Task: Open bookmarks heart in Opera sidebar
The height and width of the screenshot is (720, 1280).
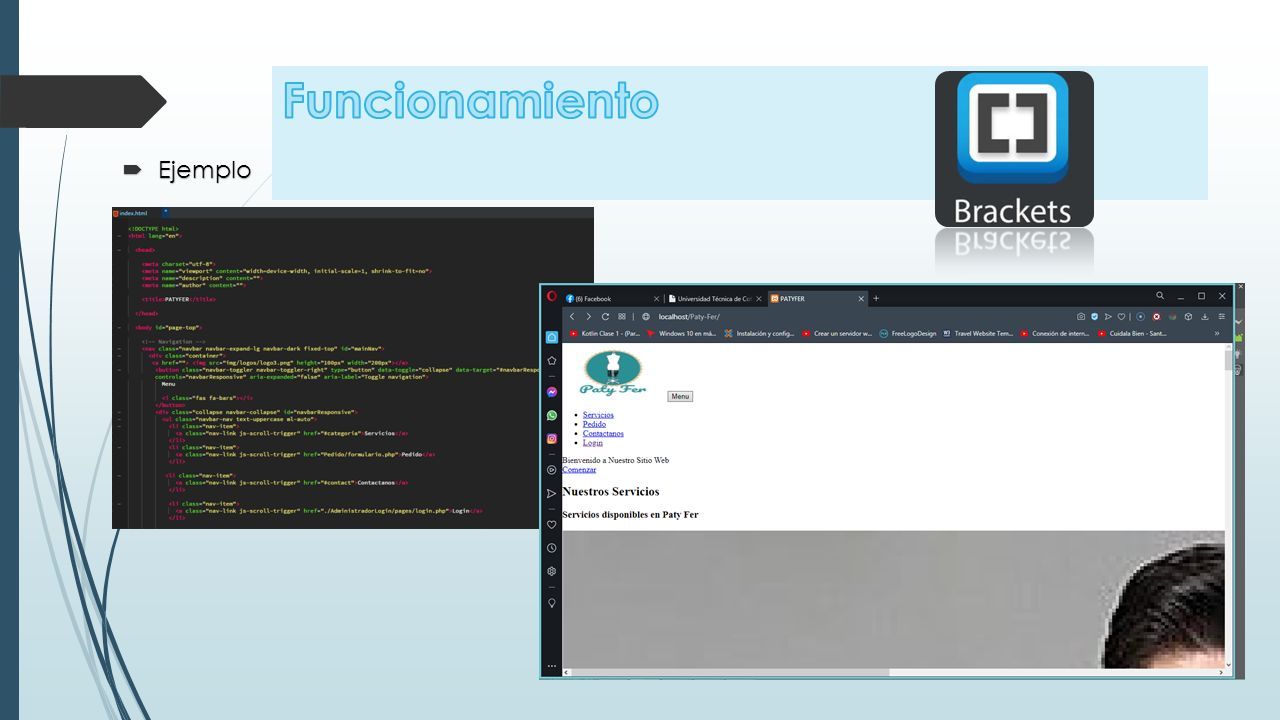Action: pyautogui.click(x=551, y=525)
